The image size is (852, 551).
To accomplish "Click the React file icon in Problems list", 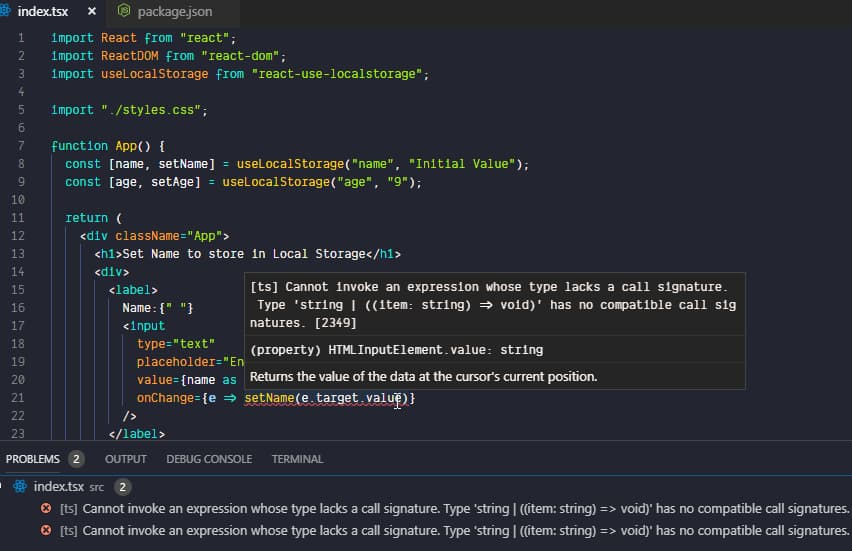I will pos(19,487).
